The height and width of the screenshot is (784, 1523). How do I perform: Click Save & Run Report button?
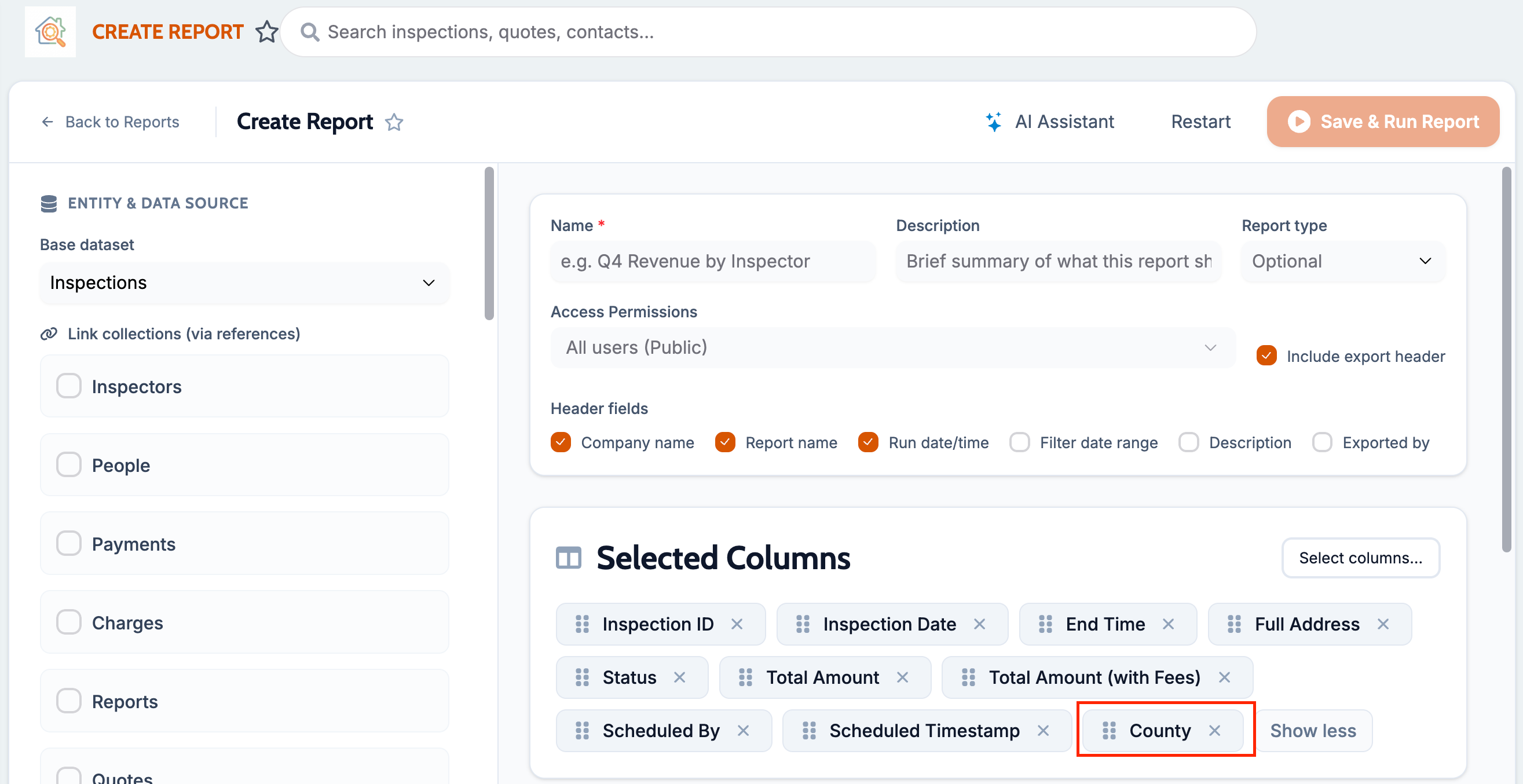click(x=1382, y=122)
